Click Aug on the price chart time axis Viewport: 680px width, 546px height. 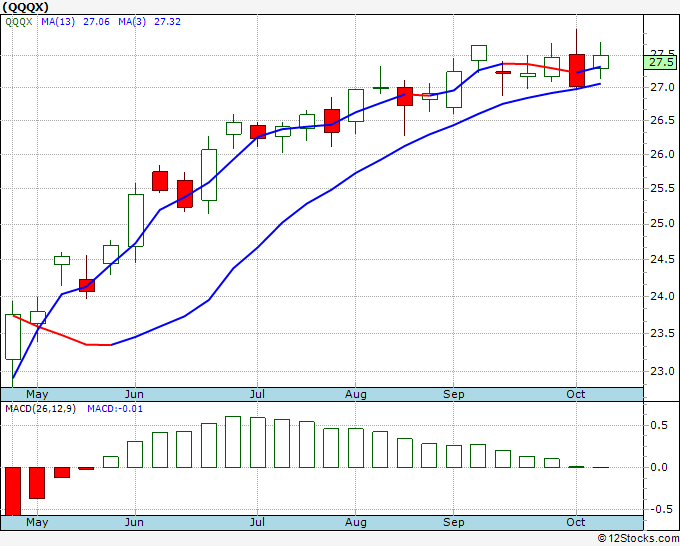356,395
